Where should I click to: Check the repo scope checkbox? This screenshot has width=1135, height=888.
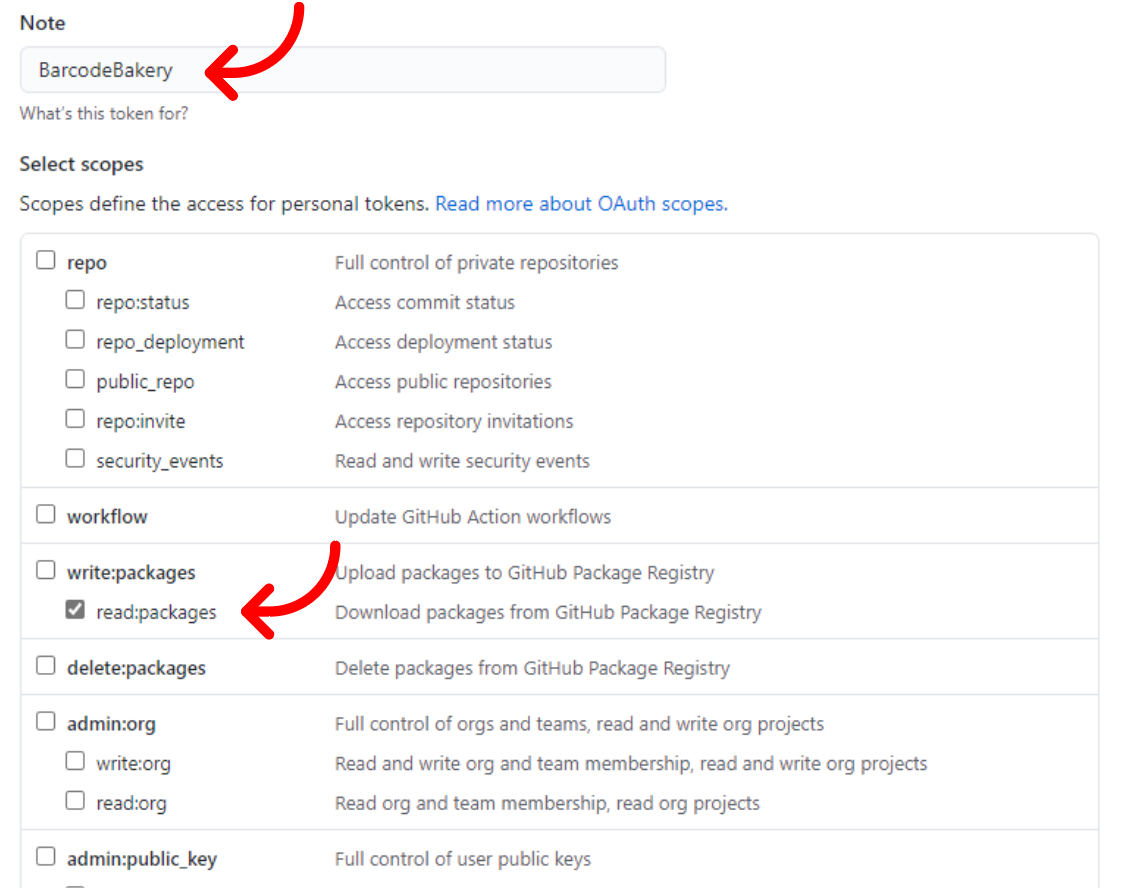click(46, 260)
